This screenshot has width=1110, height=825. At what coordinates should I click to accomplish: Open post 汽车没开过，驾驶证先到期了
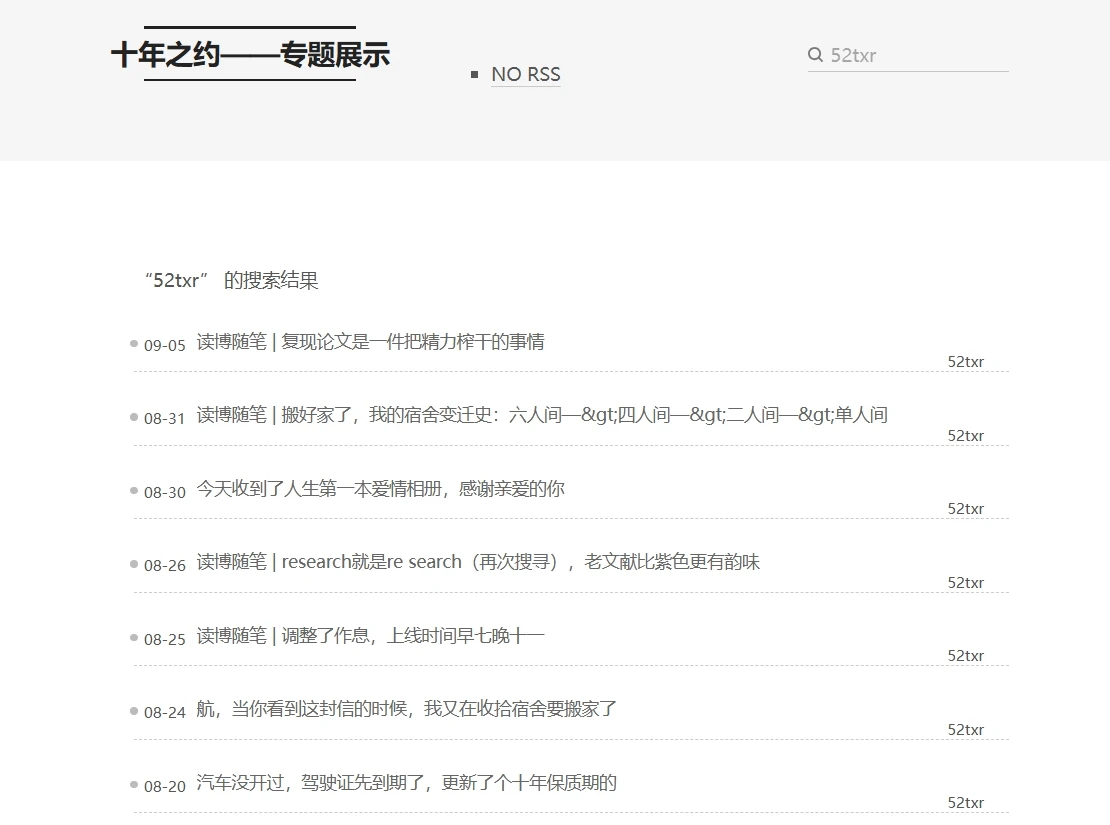(406, 783)
